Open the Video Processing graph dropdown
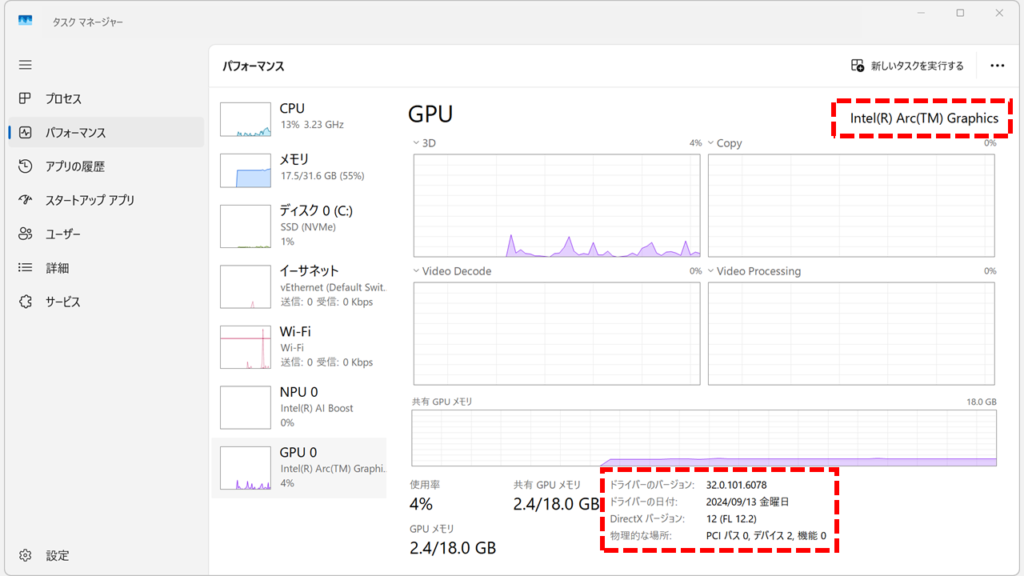The width and height of the screenshot is (1024, 576). tap(710, 271)
